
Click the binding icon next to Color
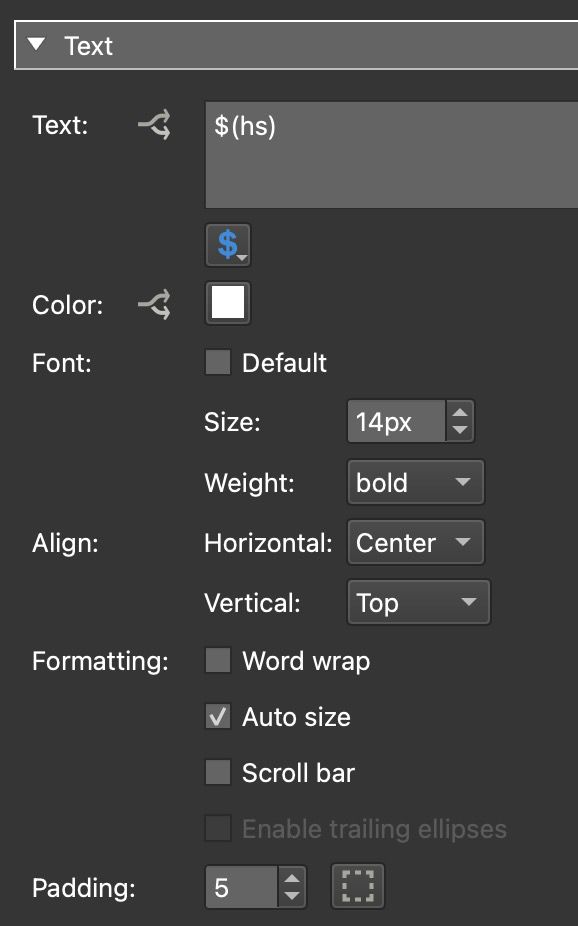click(153, 304)
